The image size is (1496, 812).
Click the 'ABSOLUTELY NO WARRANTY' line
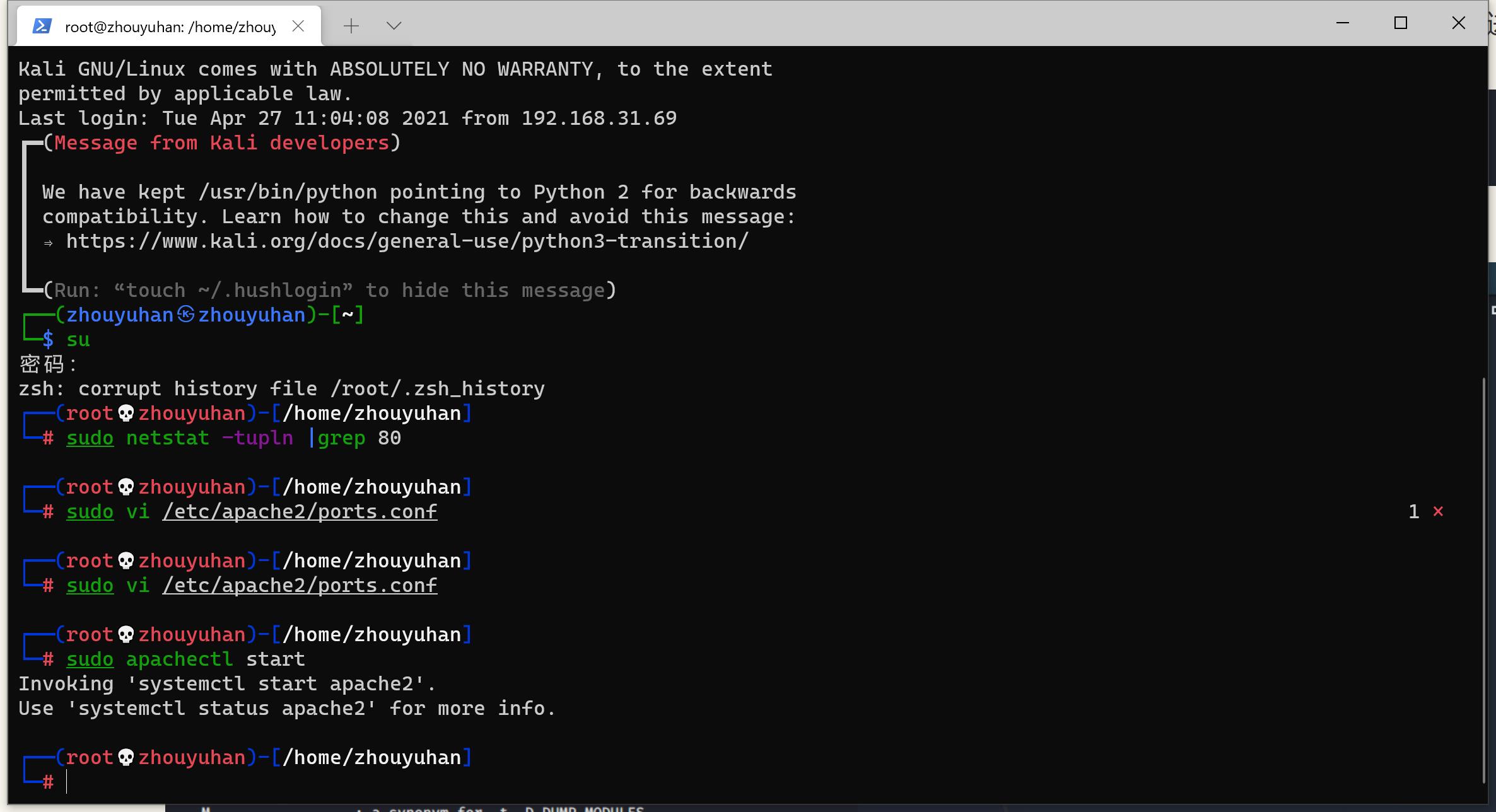(395, 69)
